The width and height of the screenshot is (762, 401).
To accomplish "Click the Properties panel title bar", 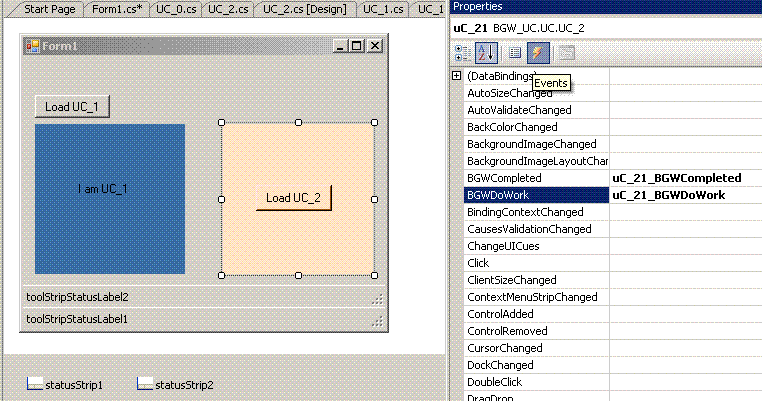I will 606,7.
